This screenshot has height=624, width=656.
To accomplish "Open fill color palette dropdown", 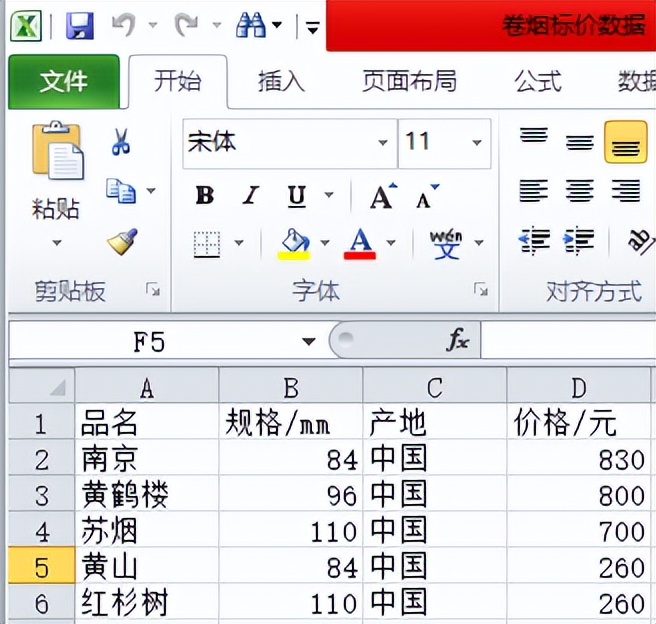I will pos(325,243).
